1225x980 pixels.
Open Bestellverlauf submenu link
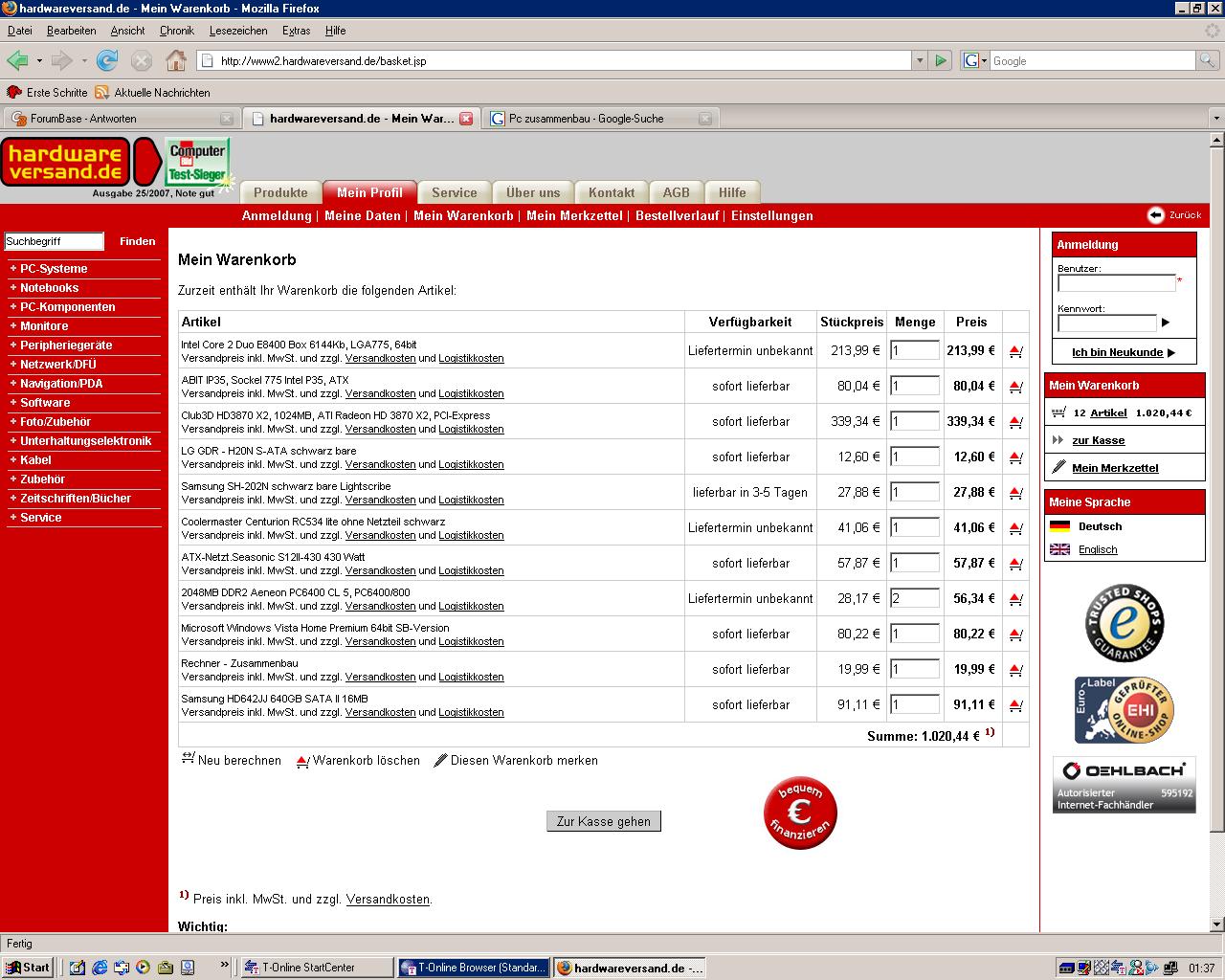click(x=677, y=215)
